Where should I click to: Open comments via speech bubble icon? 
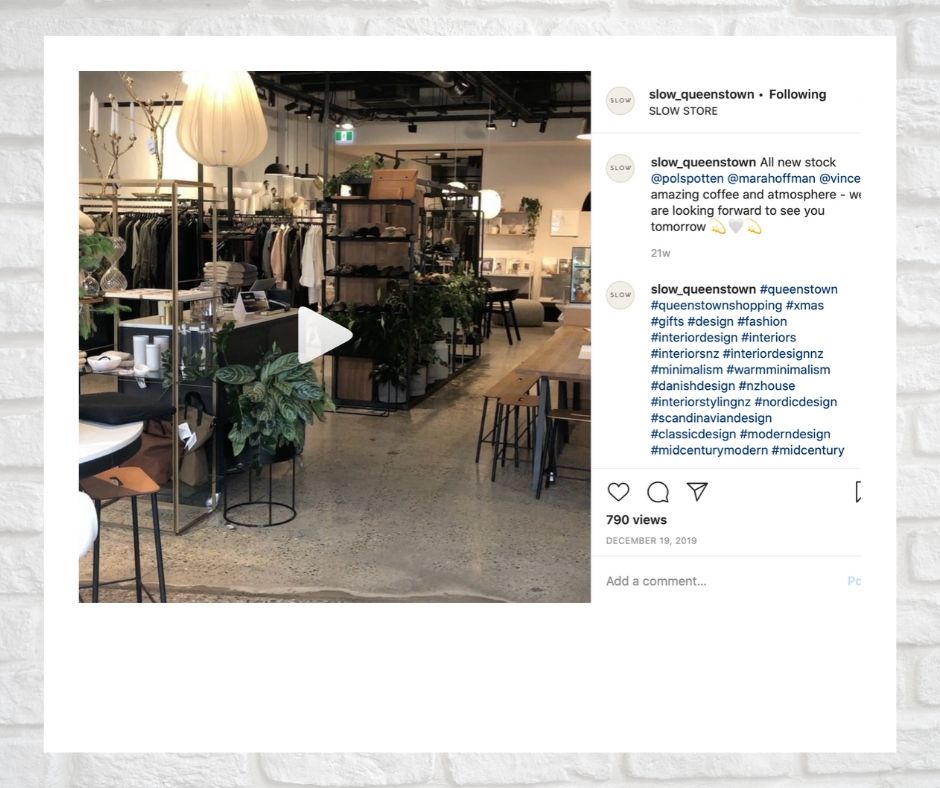[658, 492]
